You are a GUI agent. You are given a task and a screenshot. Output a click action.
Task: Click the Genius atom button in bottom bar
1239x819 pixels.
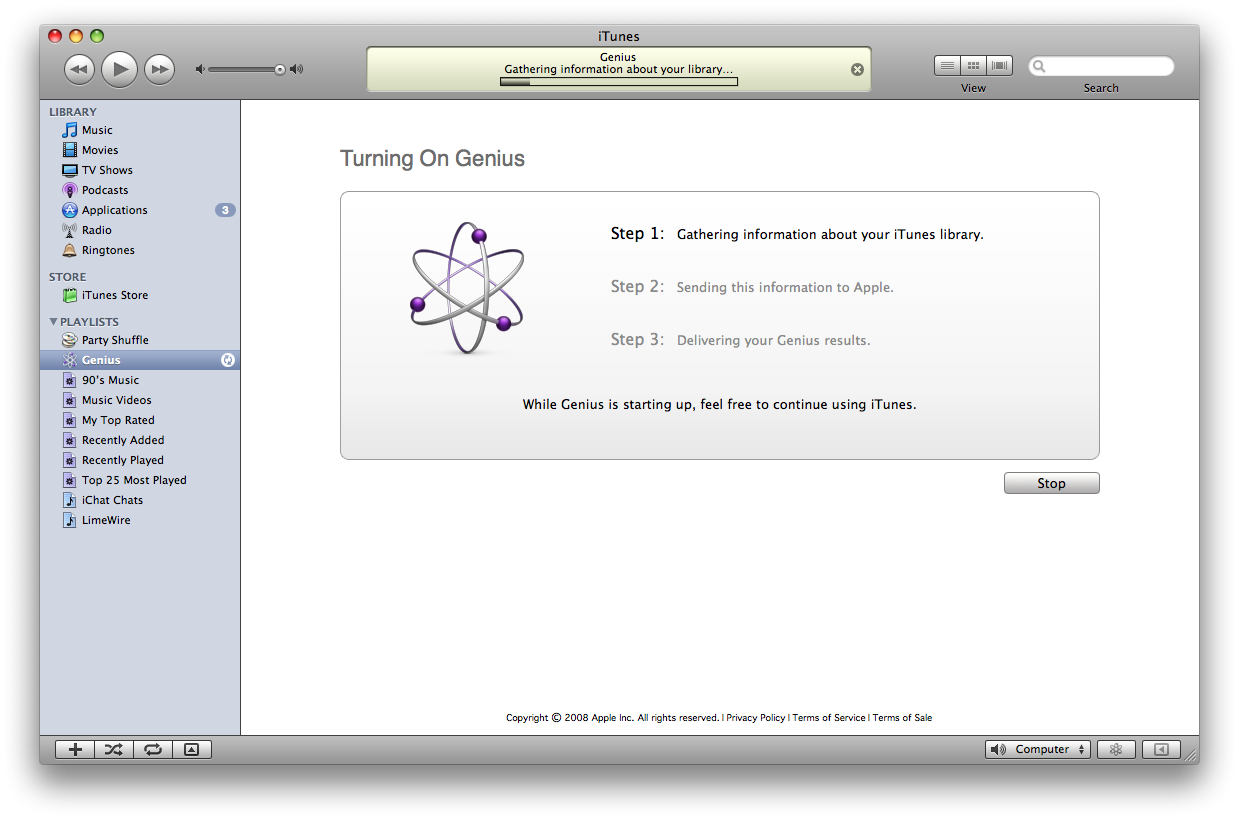click(1116, 749)
